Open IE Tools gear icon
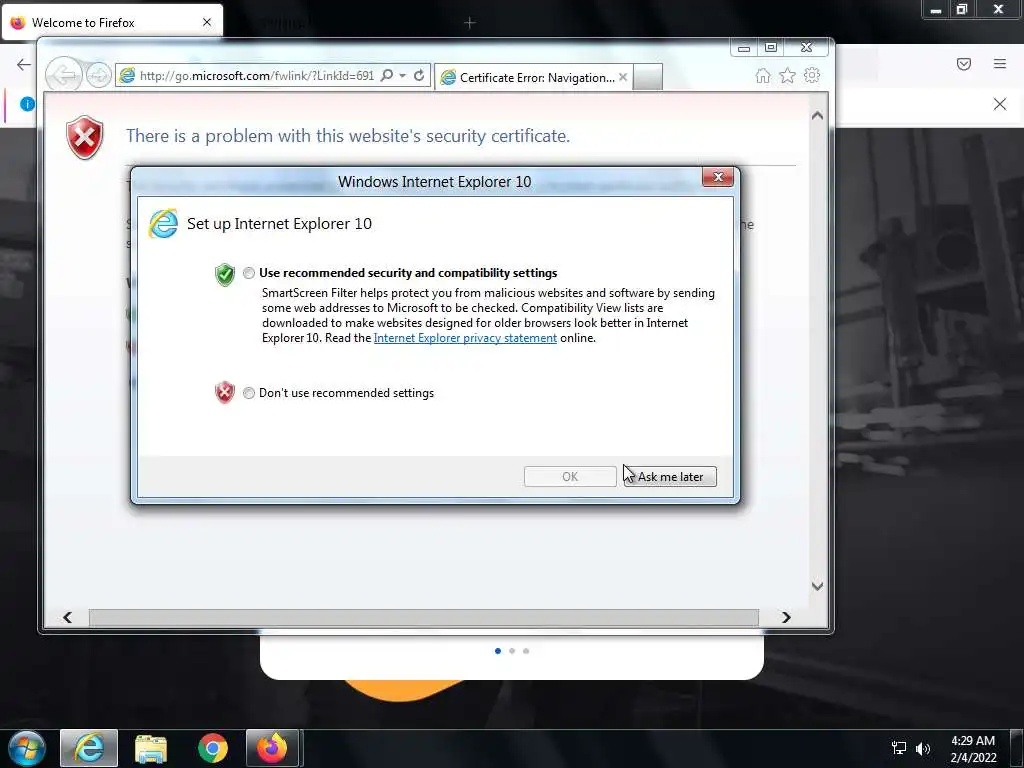Screen dimensions: 1024x768 (x=812, y=75)
